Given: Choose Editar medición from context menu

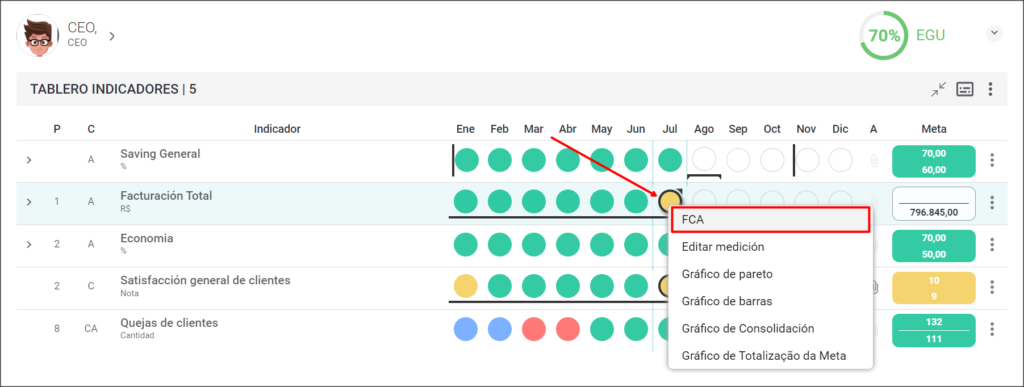Looking at the screenshot, I should coord(771,247).
